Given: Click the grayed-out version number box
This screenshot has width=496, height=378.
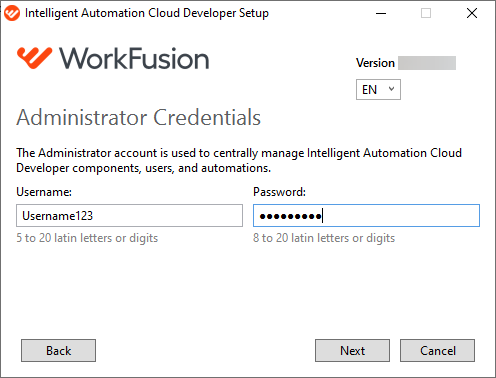Looking at the screenshot, I should tap(427, 63).
